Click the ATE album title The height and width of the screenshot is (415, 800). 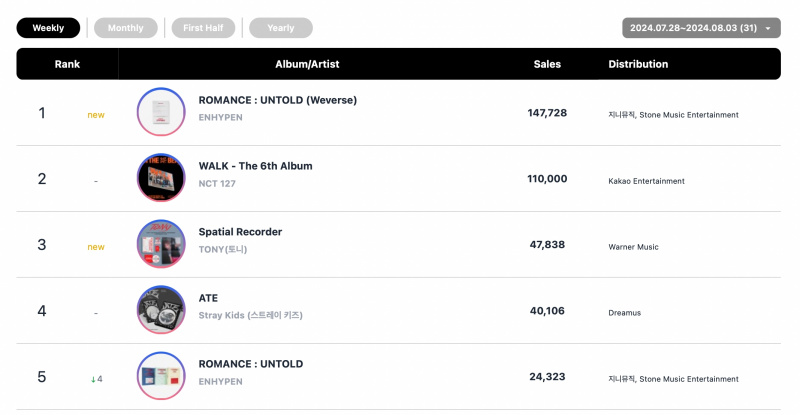coord(208,298)
